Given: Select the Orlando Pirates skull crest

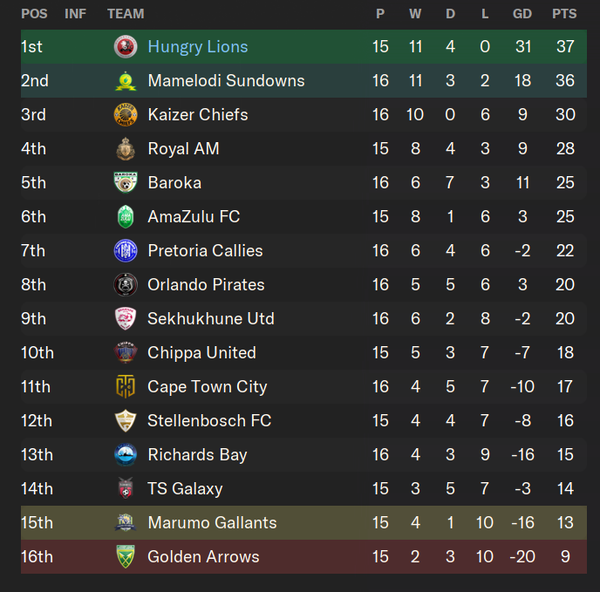Looking at the screenshot, I should coord(126,285).
